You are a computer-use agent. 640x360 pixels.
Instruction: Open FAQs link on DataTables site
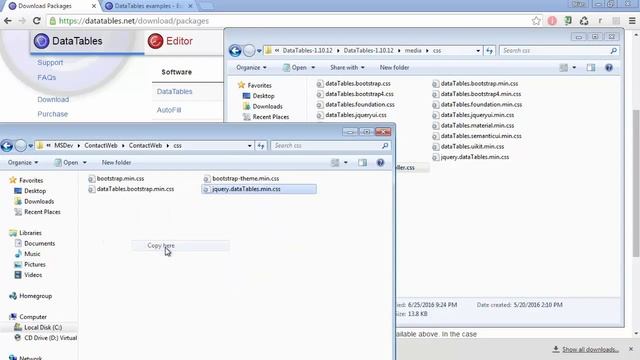pyautogui.click(x=47, y=78)
